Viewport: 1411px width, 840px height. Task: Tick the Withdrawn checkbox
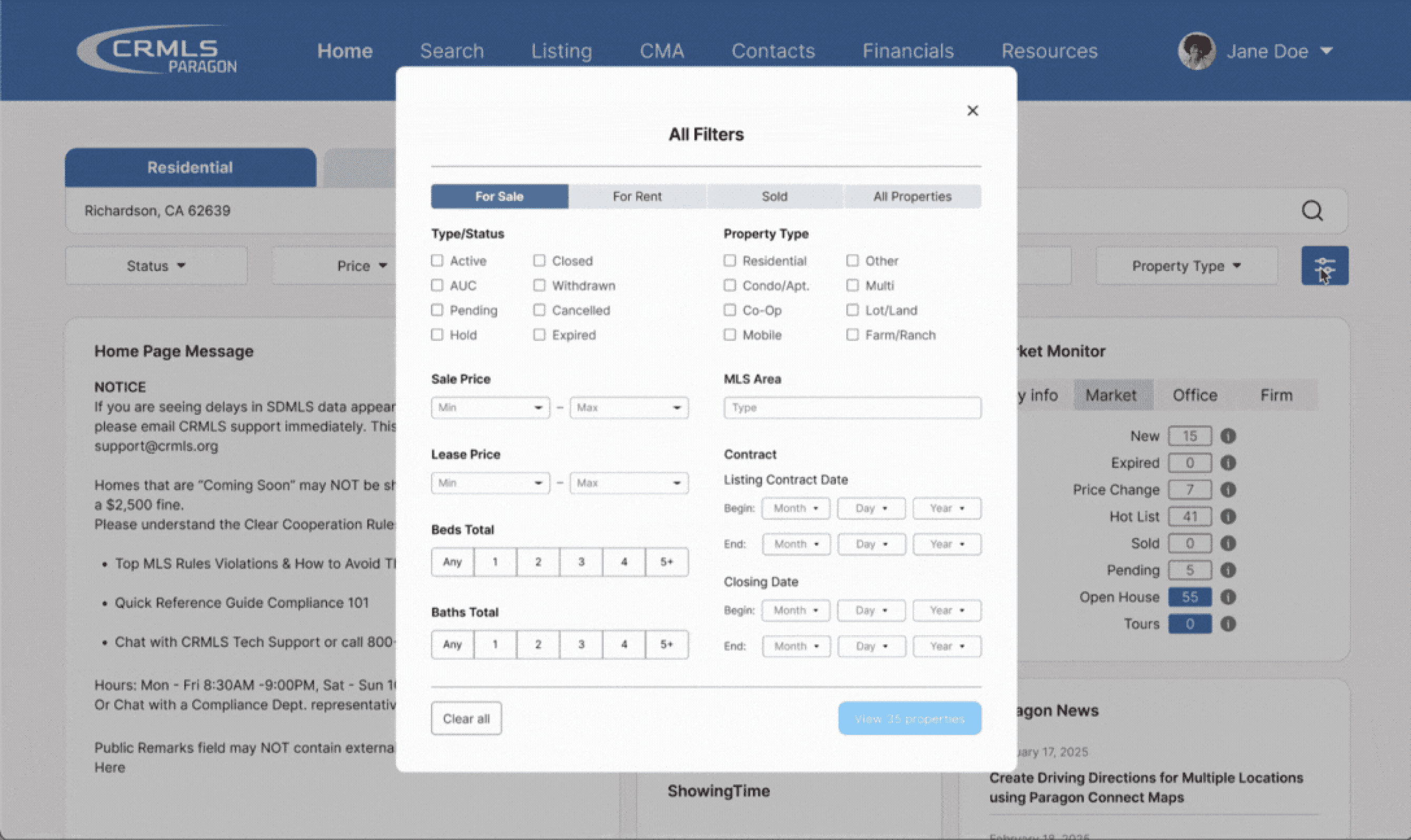pyautogui.click(x=539, y=285)
